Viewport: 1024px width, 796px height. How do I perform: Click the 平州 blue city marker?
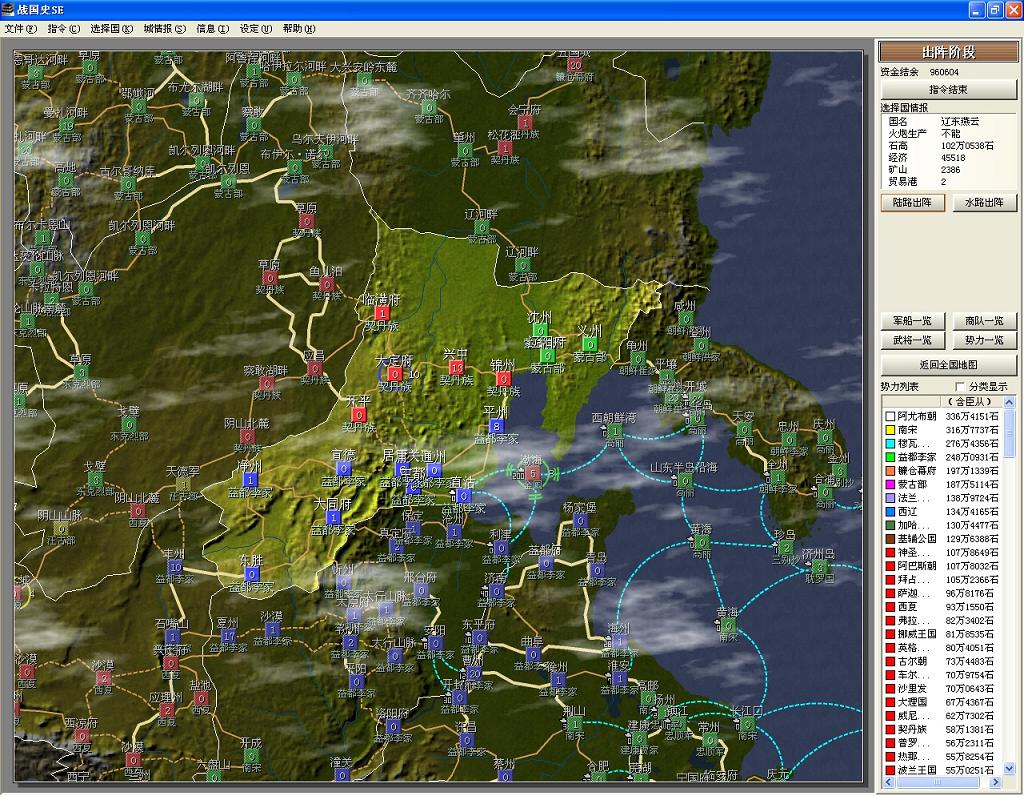(496, 425)
